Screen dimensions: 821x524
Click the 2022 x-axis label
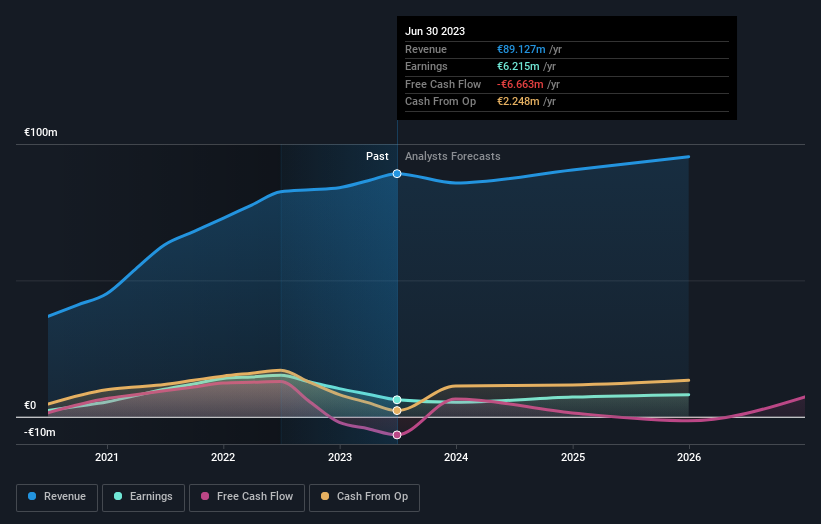click(223, 458)
